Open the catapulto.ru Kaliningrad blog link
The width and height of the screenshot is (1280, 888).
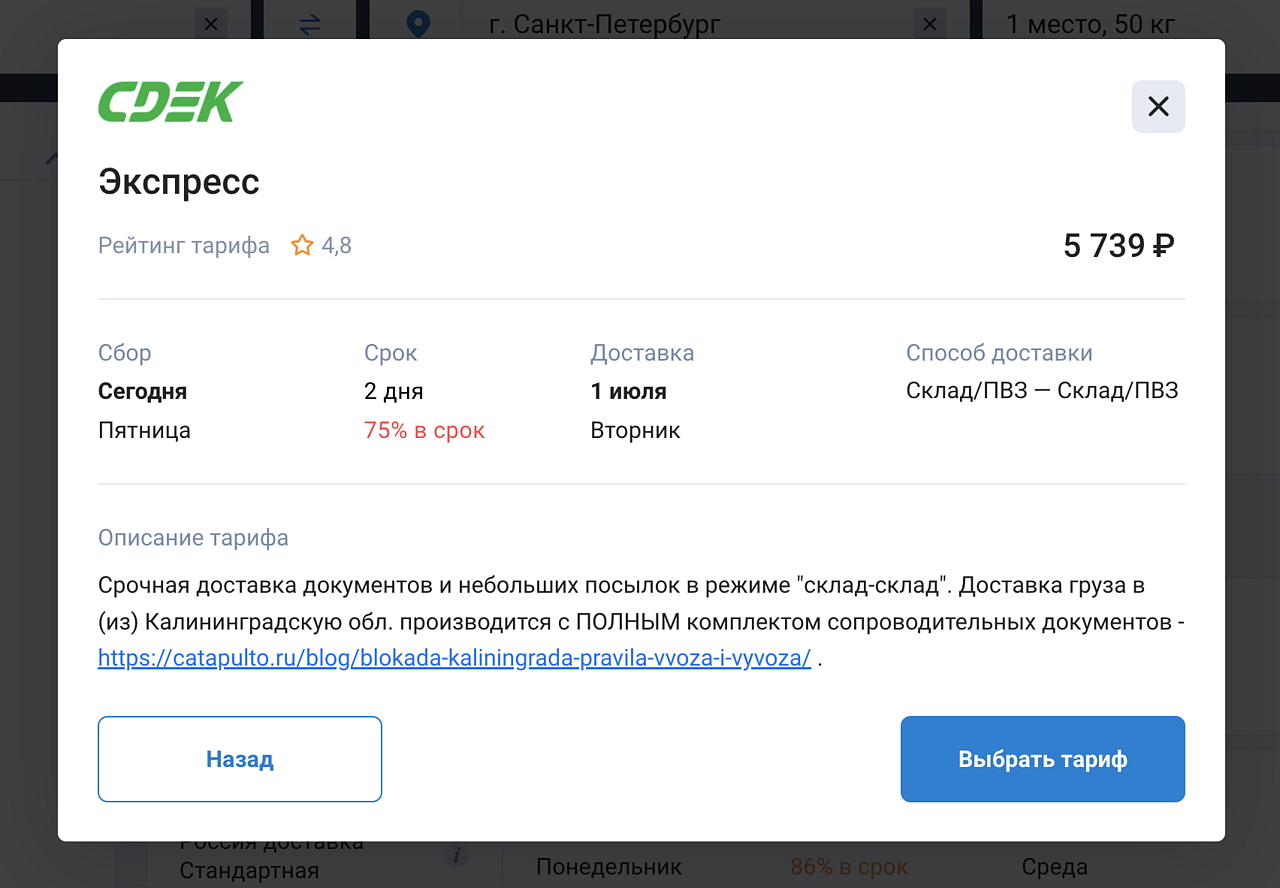point(454,659)
